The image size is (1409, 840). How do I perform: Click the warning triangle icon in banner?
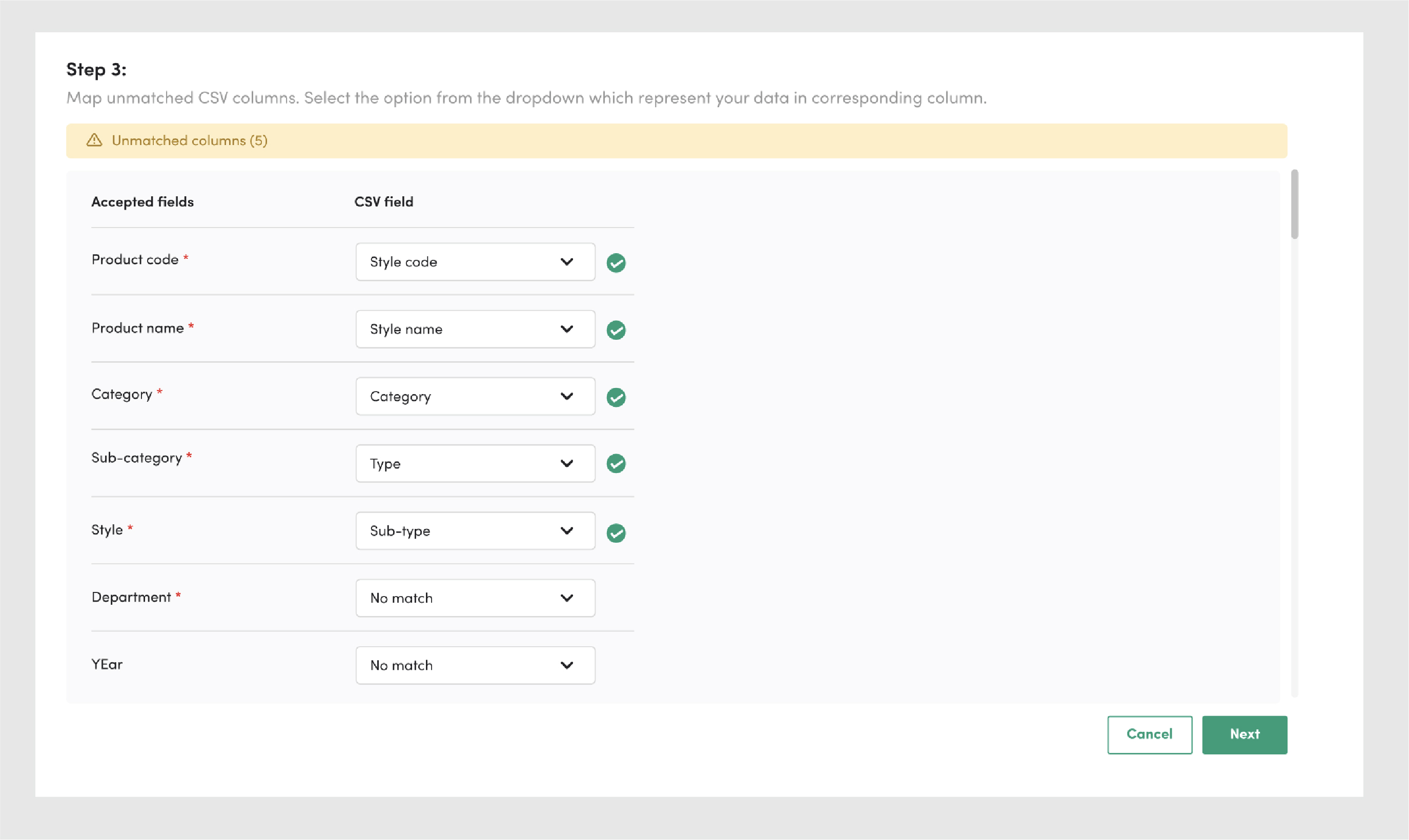[x=94, y=140]
